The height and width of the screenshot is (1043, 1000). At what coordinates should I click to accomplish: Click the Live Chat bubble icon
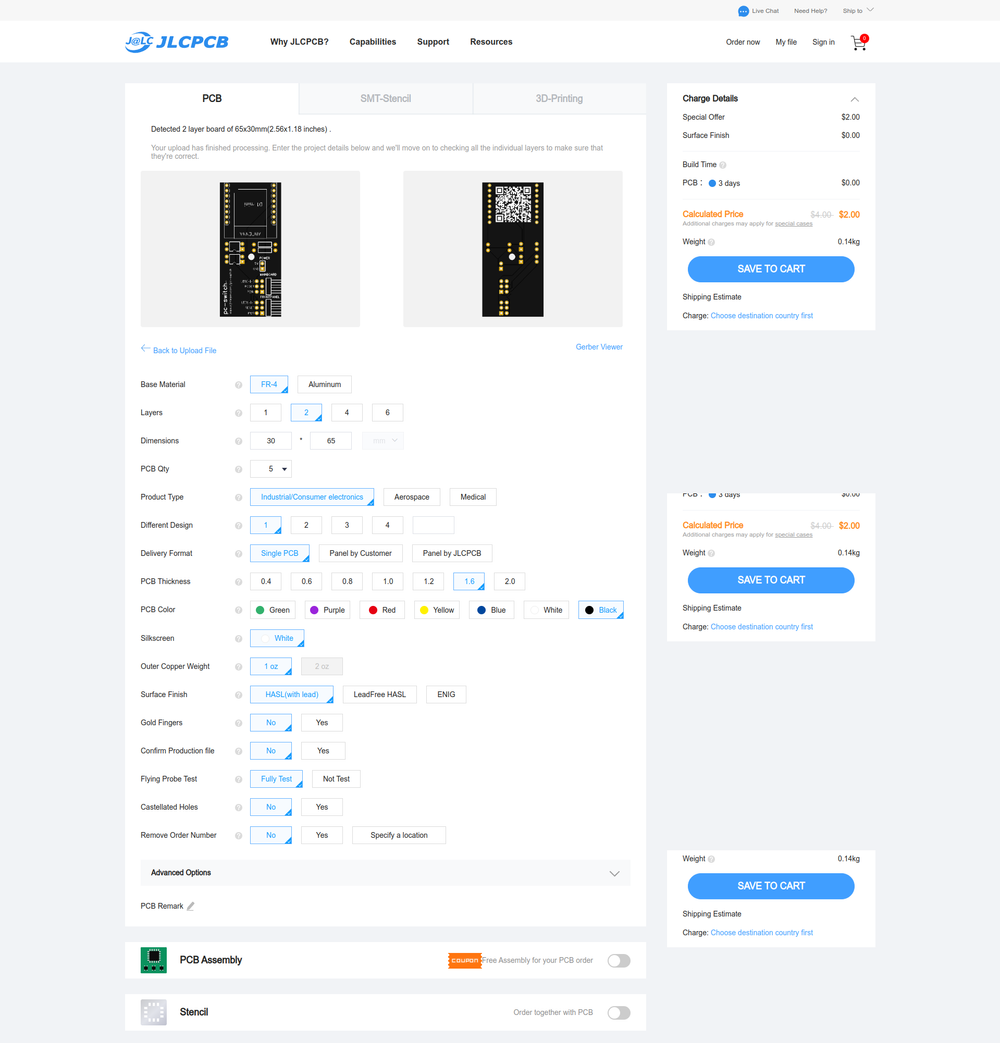point(743,11)
